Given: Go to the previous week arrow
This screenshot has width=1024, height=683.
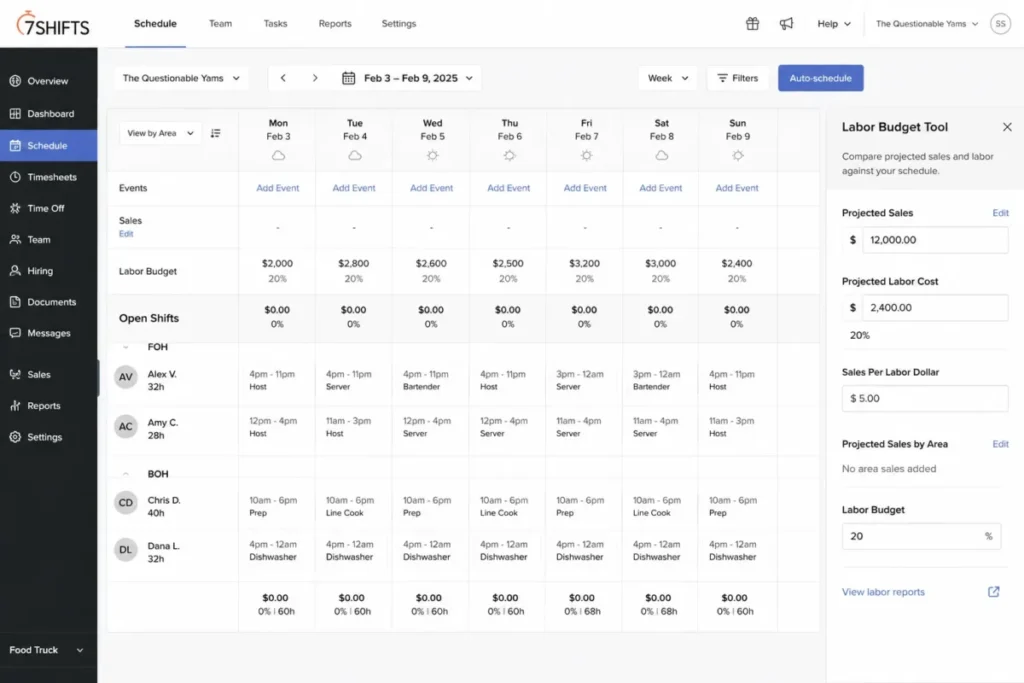Looking at the screenshot, I should click(283, 78).
